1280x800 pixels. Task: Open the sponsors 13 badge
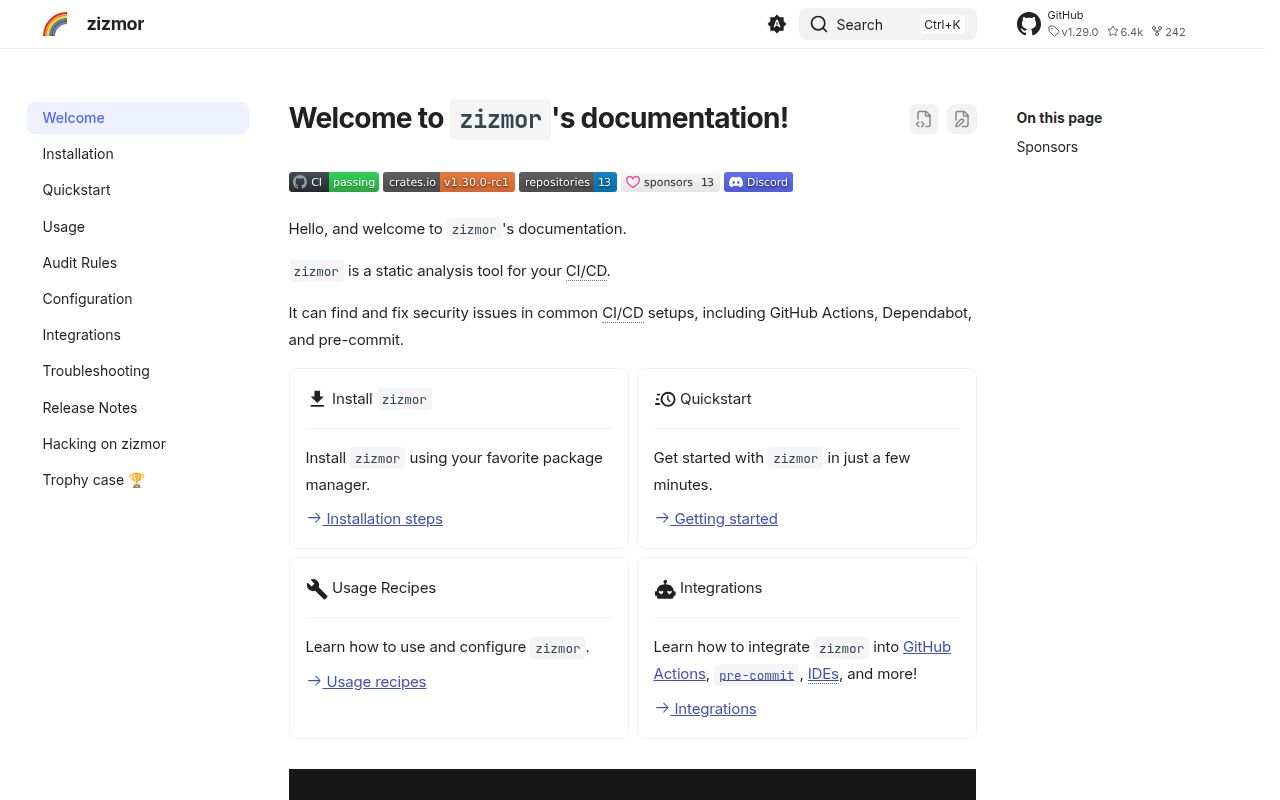(670, 182)
